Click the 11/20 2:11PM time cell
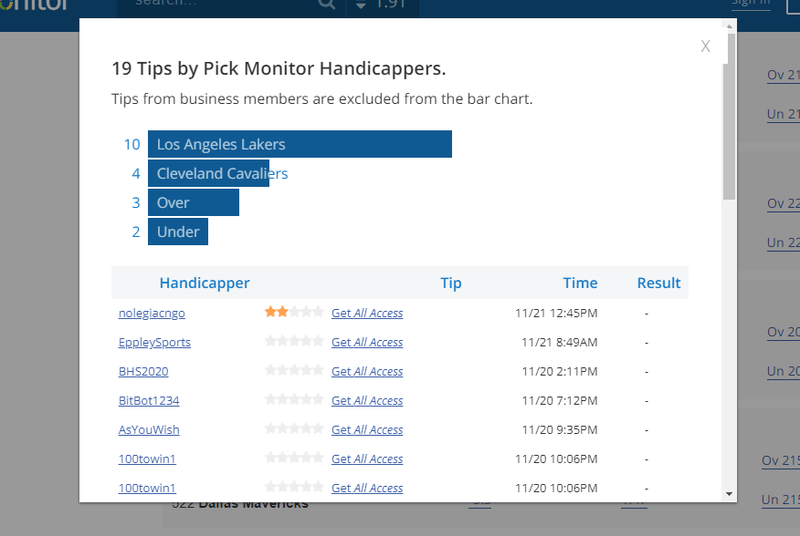 coord(560,371)
